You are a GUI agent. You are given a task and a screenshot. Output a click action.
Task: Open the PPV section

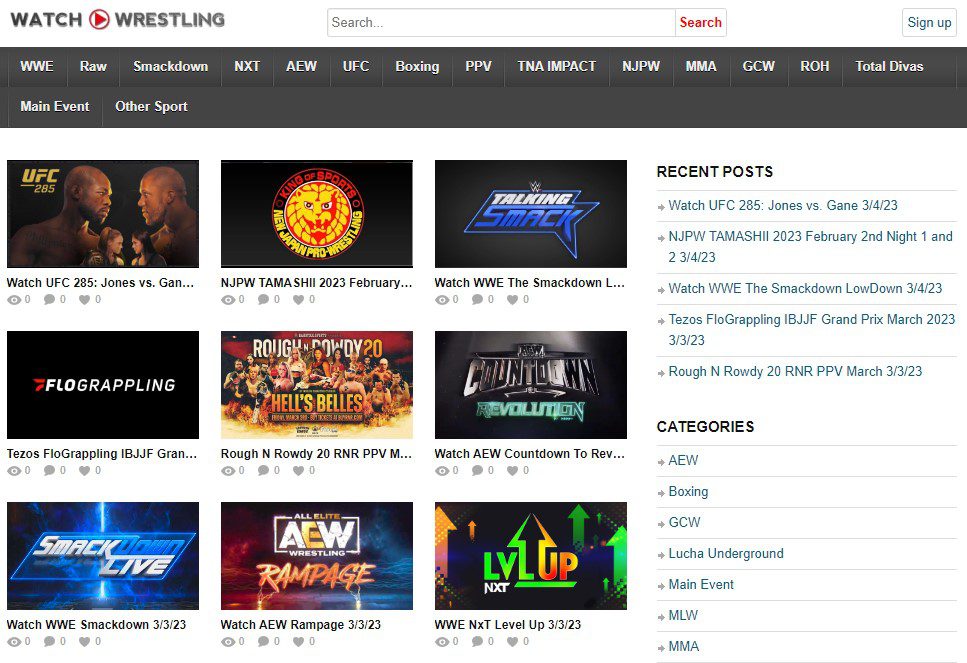click(479, 67)
